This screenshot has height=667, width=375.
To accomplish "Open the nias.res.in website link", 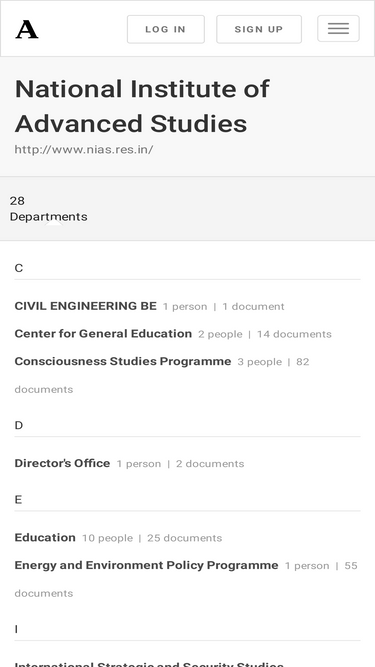I will click(84, 149).
